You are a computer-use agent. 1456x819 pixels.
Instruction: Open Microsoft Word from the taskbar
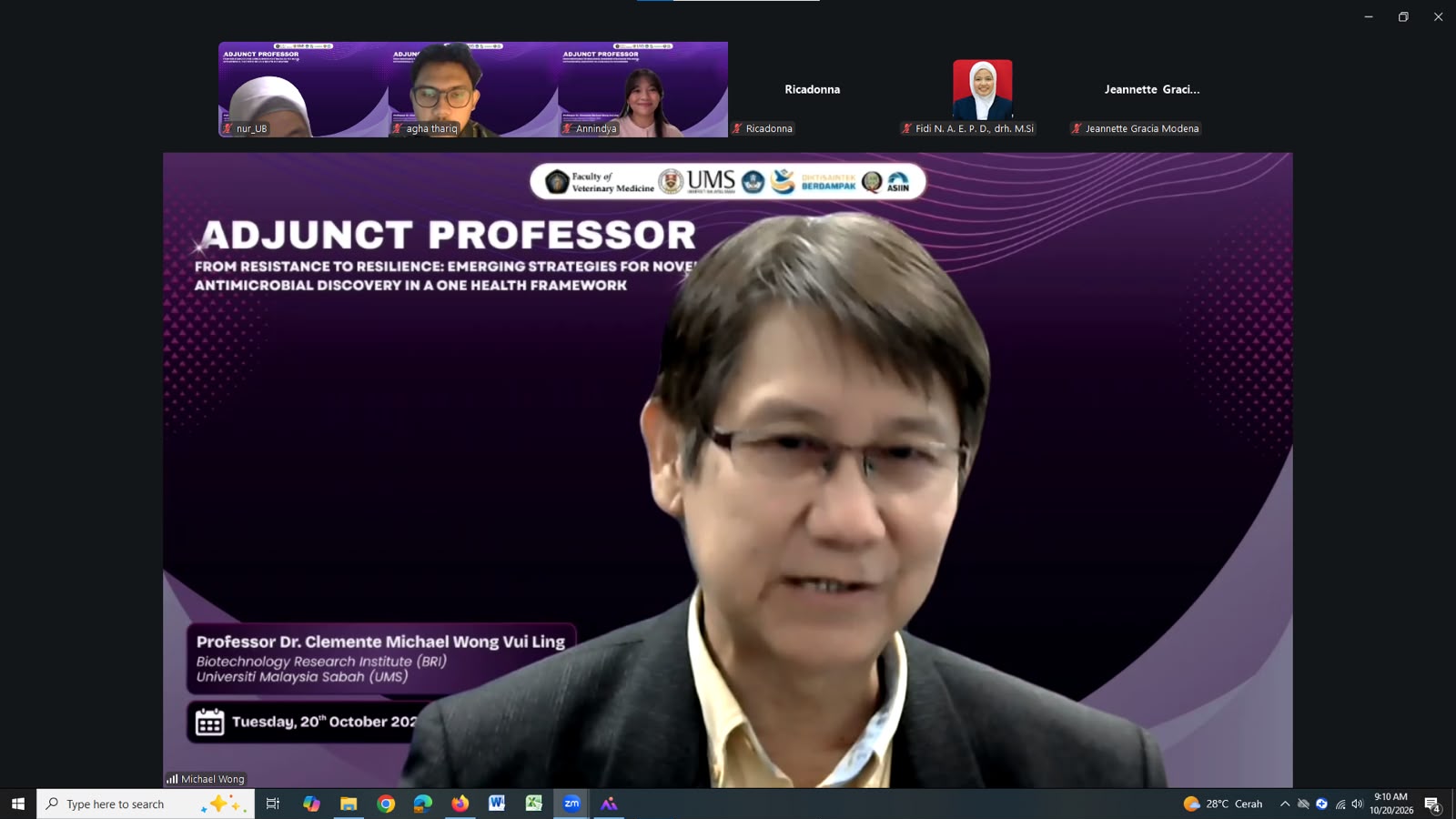tap(497, 804)
